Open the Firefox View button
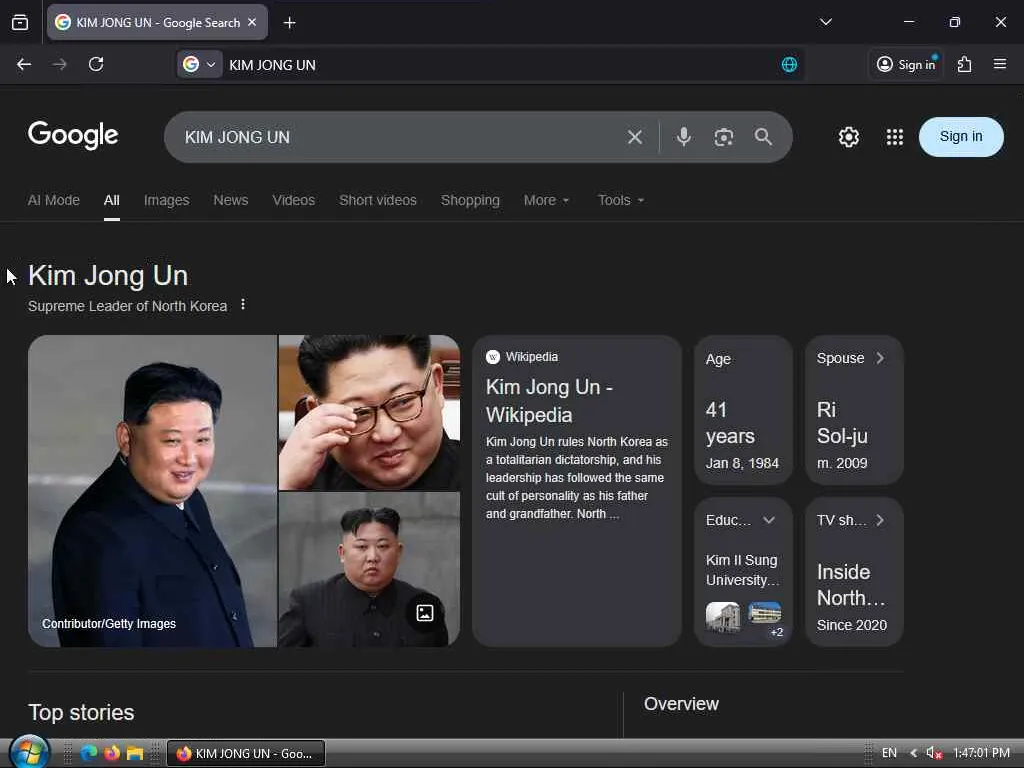 (x=20, y=22)
